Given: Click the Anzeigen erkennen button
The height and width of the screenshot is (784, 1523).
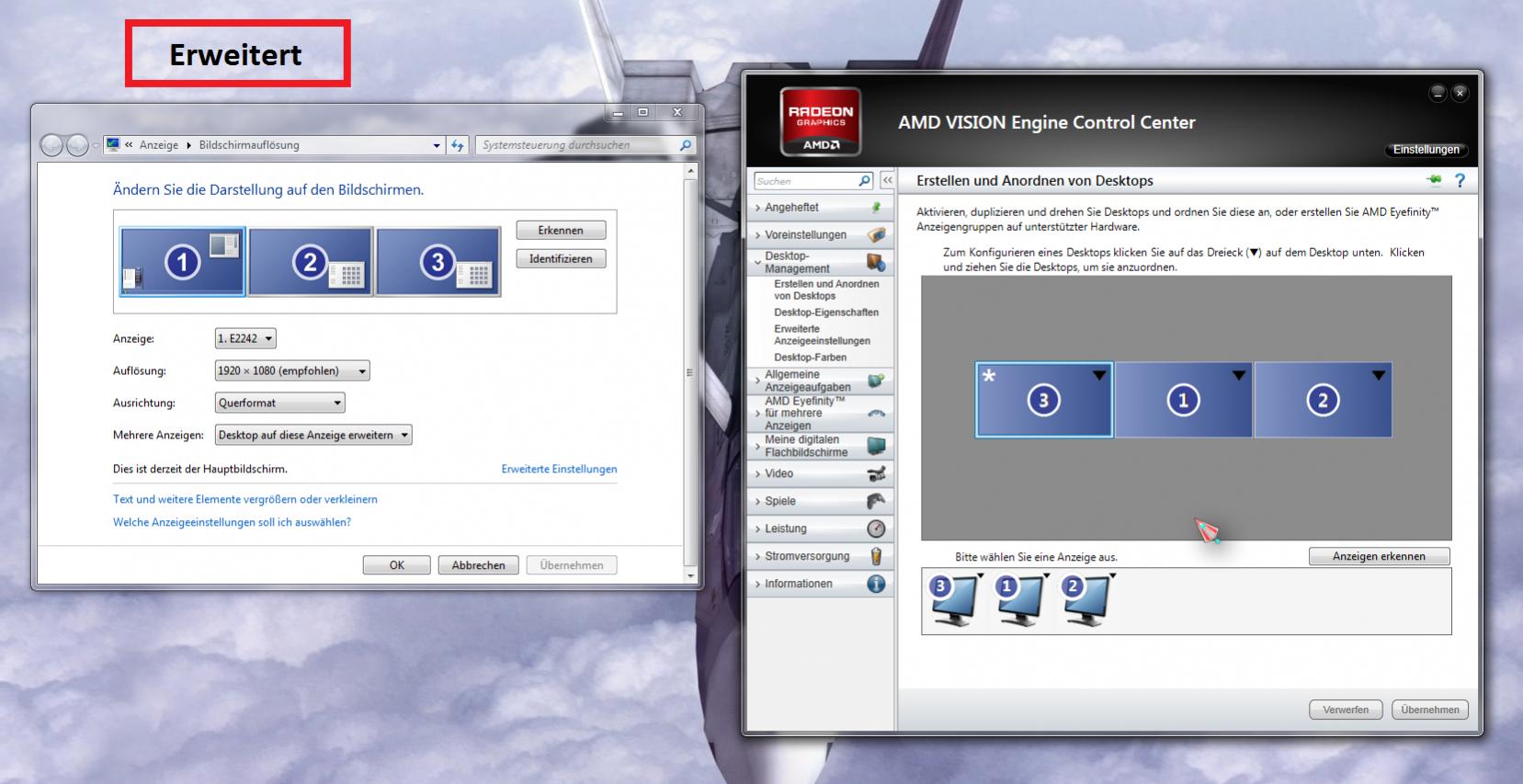Looking at the screenshot, I should (1379, 556).
